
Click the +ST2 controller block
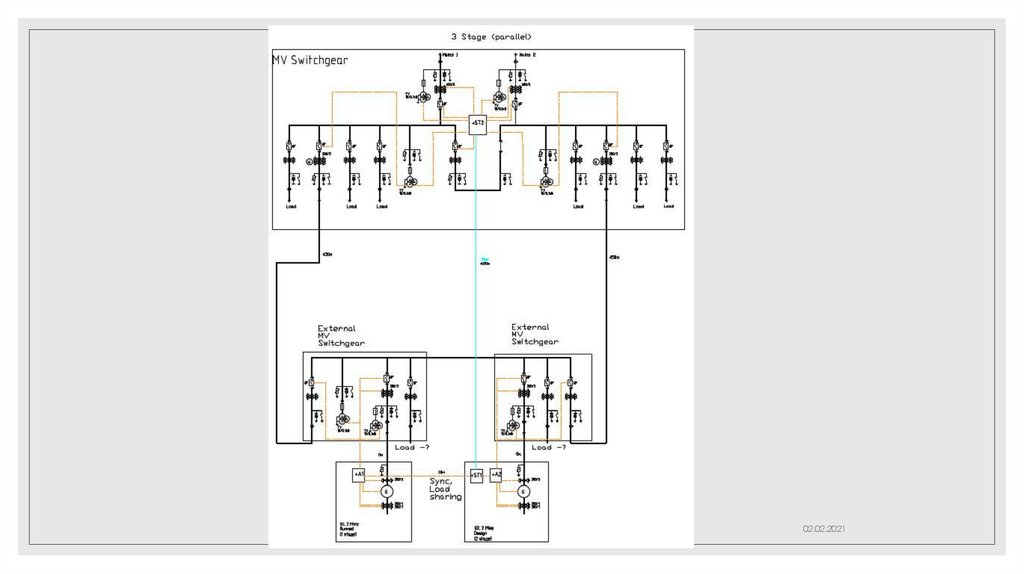478,125
